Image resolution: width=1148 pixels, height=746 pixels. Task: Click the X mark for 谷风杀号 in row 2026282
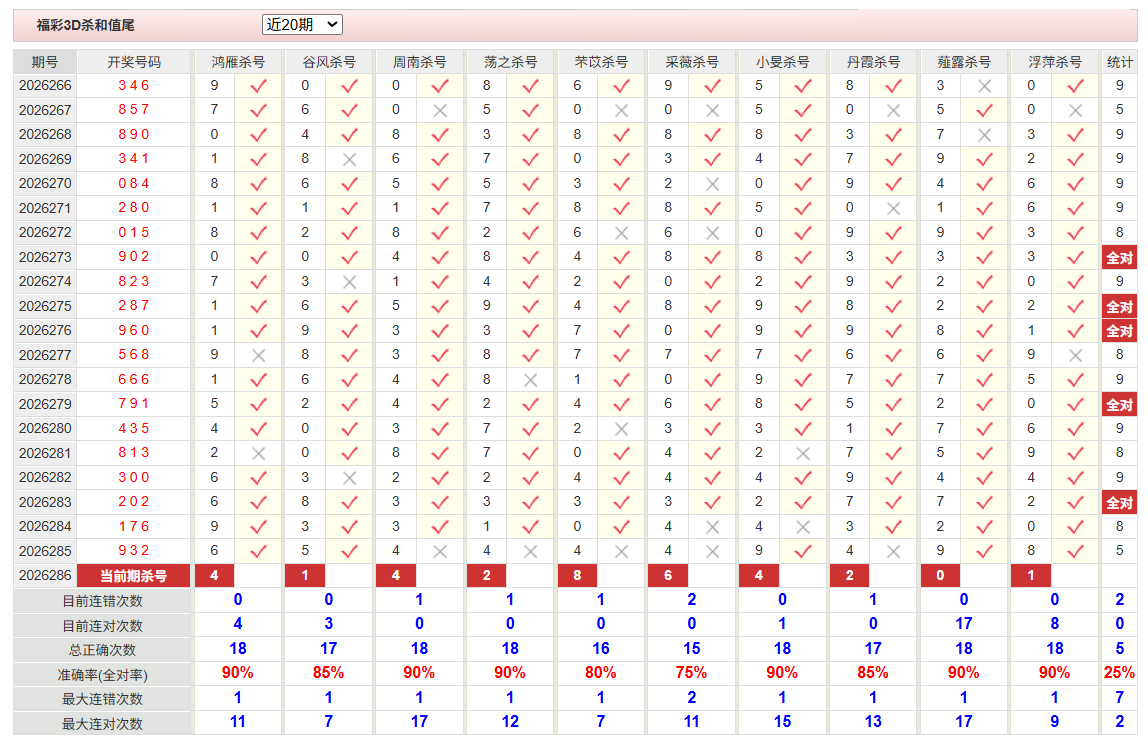pos(349,478)
